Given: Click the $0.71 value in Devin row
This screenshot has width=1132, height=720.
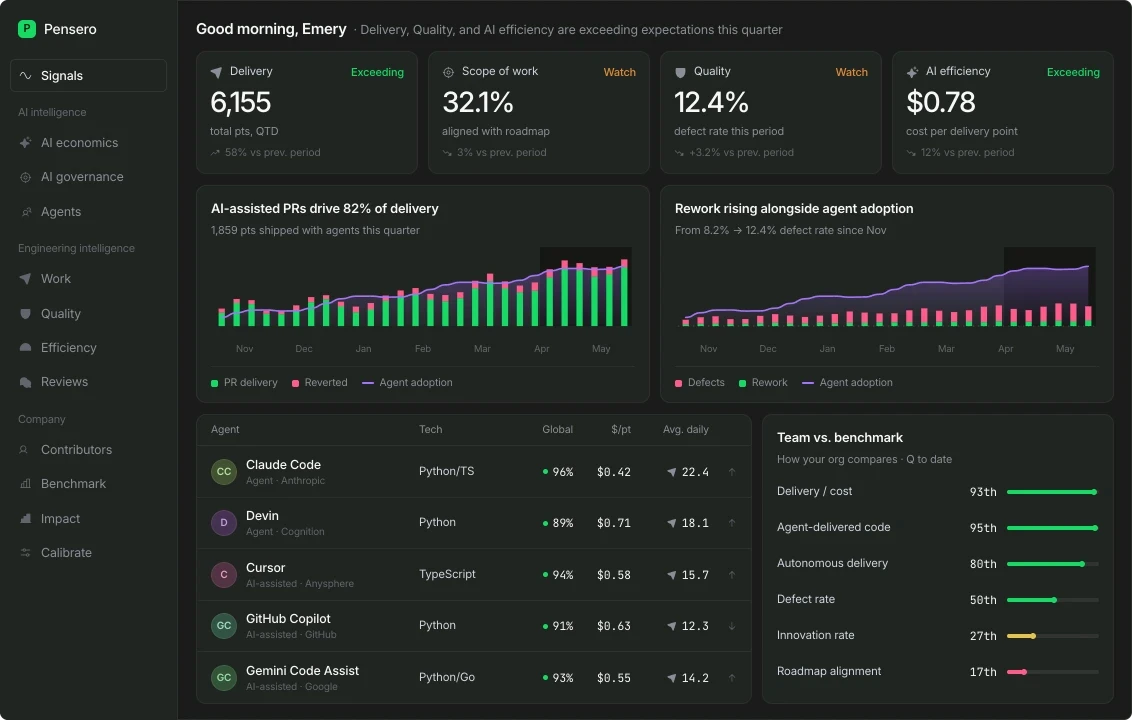Looking at the screenshot, I should (x=614, y=523).
